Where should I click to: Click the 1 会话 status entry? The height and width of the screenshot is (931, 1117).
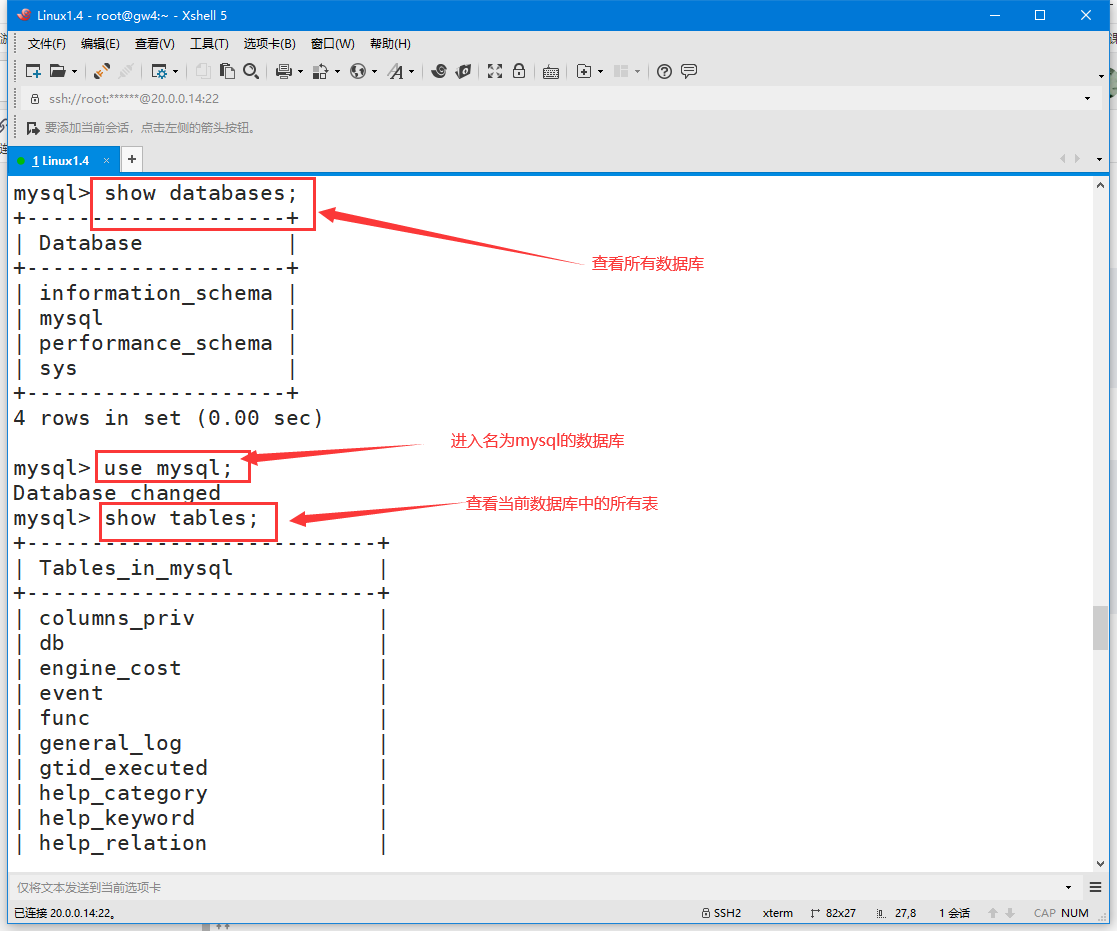[x=954, y=912]
